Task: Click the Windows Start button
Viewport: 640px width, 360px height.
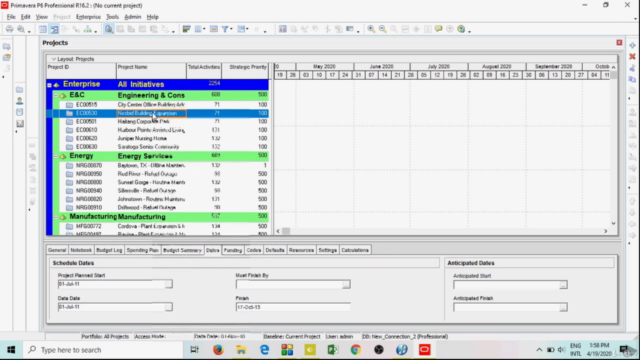Action: [11, 350]
